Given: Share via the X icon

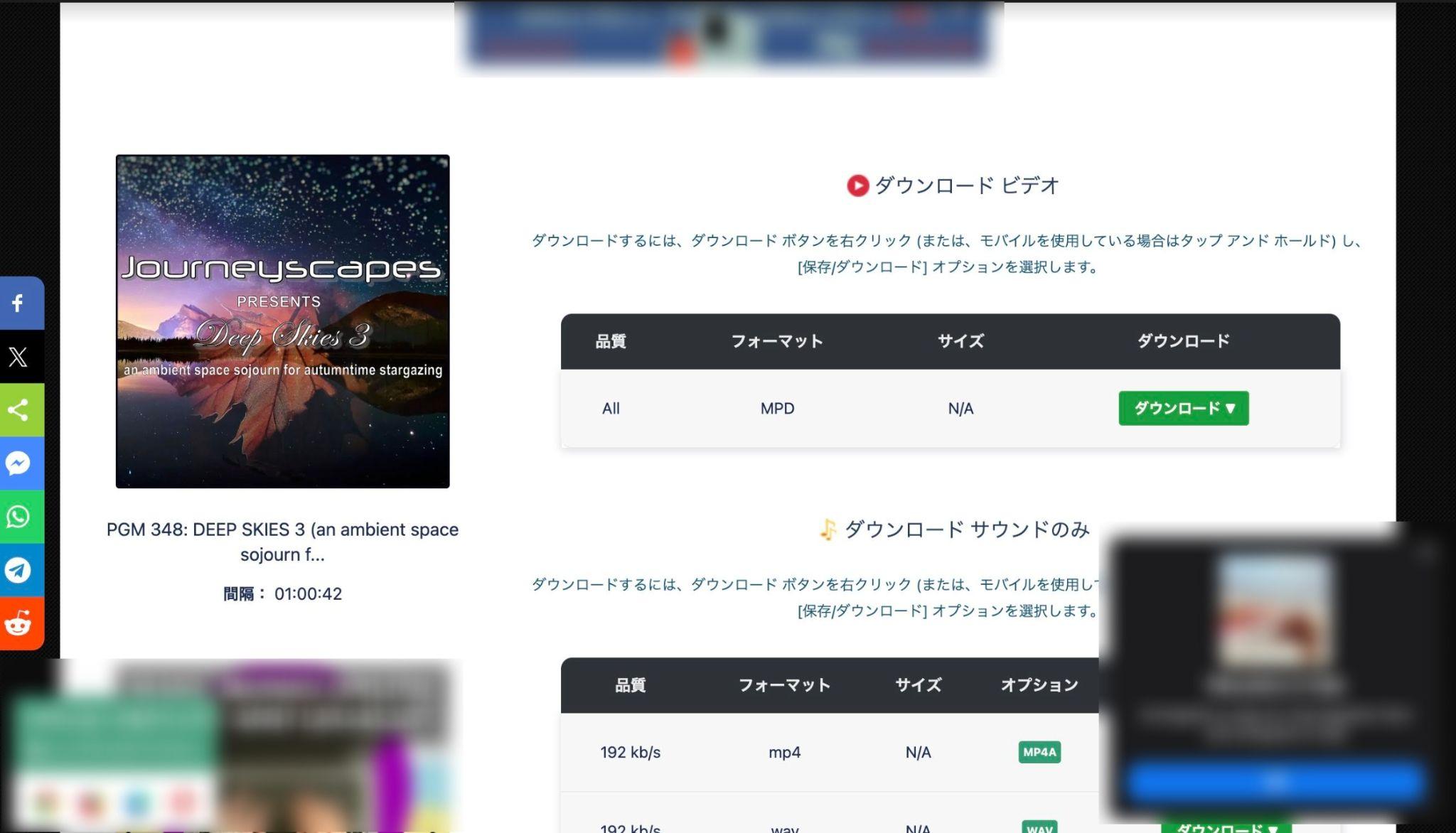Looking at the screenshot, I should (x=19, y=357).
